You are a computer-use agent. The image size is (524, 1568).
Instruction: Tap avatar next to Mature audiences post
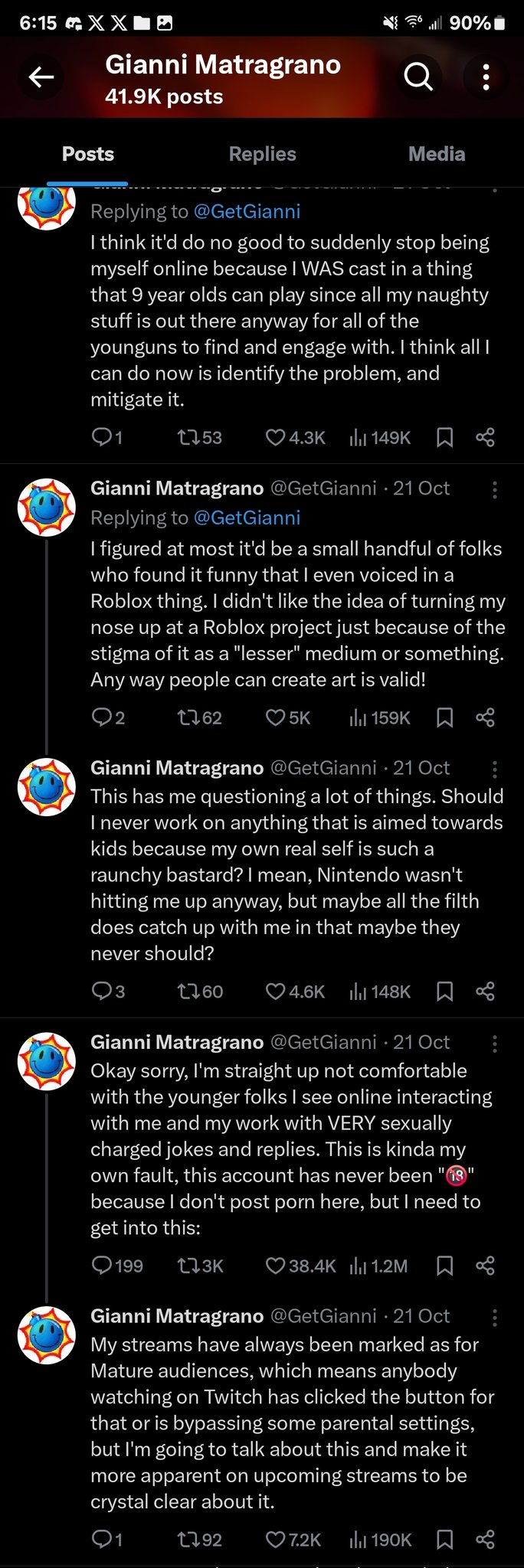tap(47, 1334)
